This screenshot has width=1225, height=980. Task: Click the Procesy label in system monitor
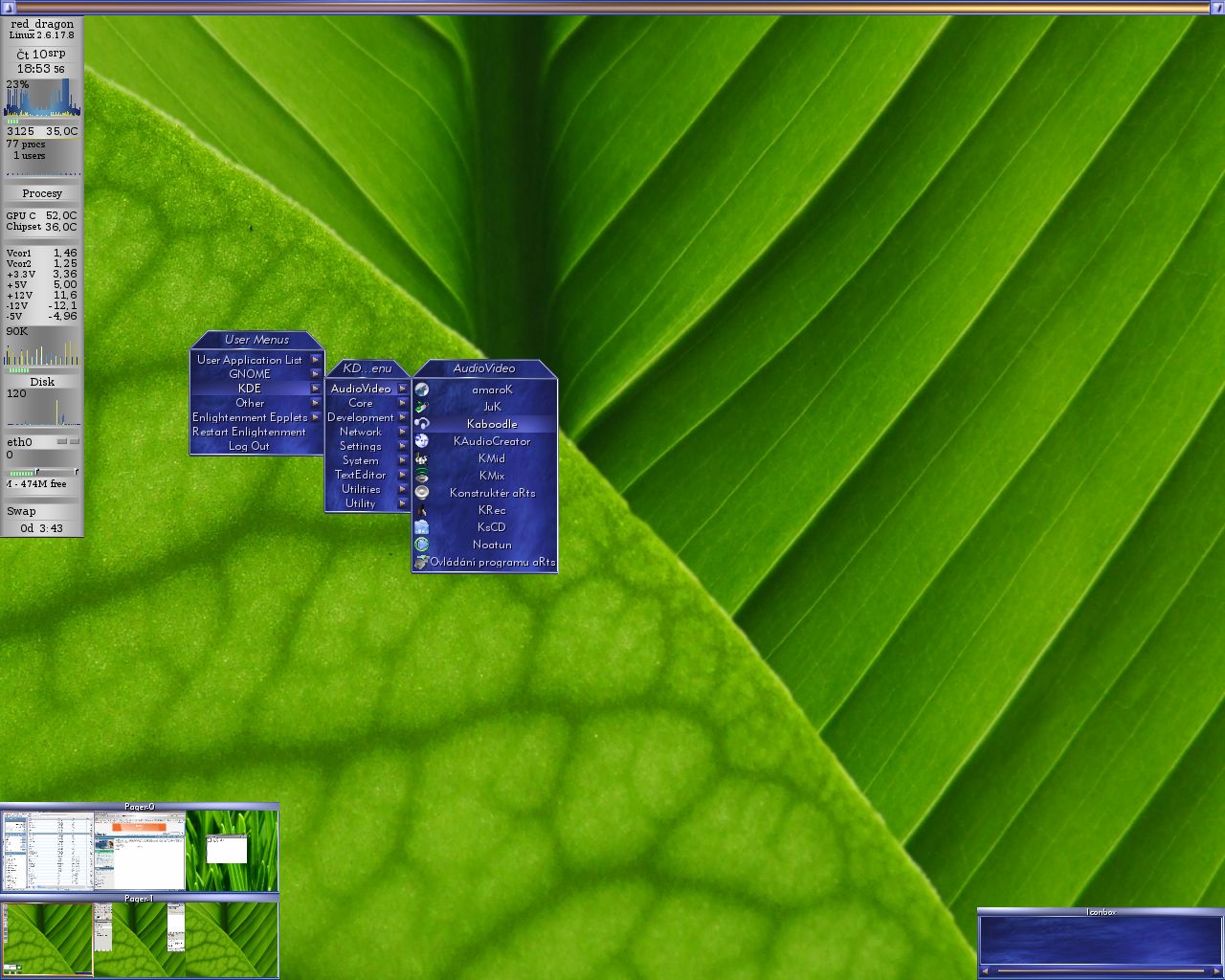pos(42,193)
